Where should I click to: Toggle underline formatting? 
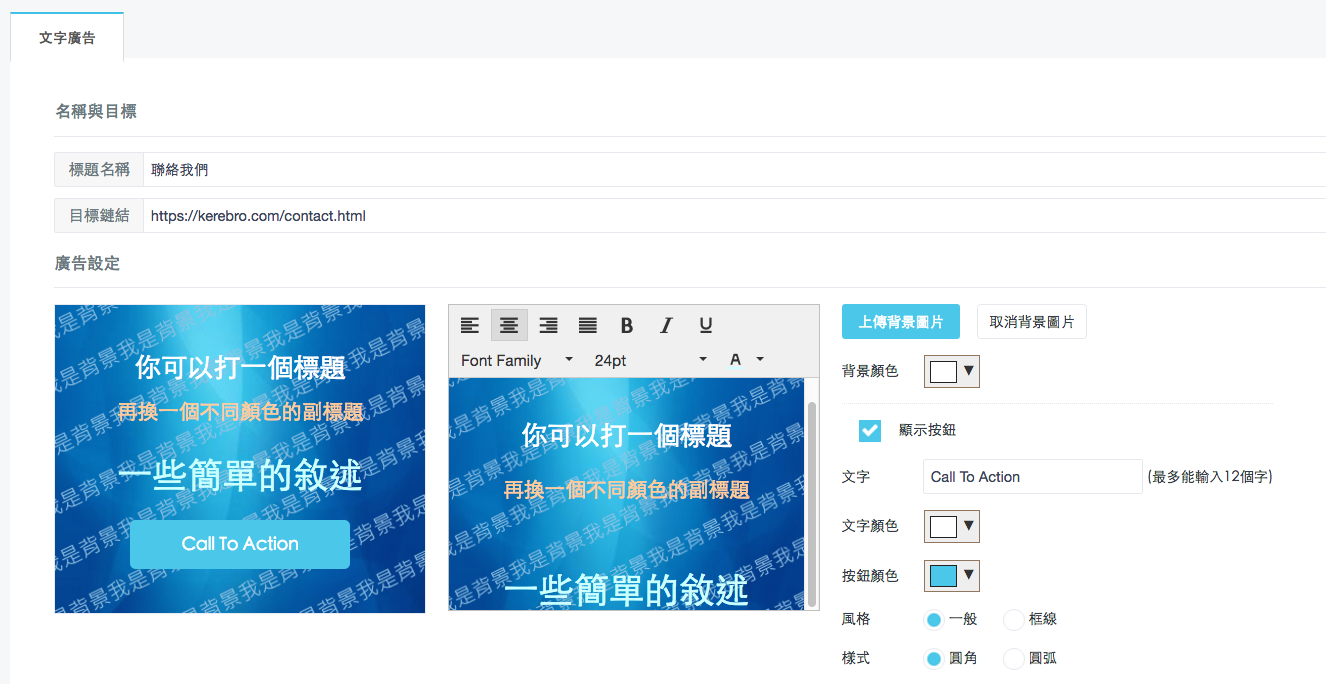click(x=706, y=325)
